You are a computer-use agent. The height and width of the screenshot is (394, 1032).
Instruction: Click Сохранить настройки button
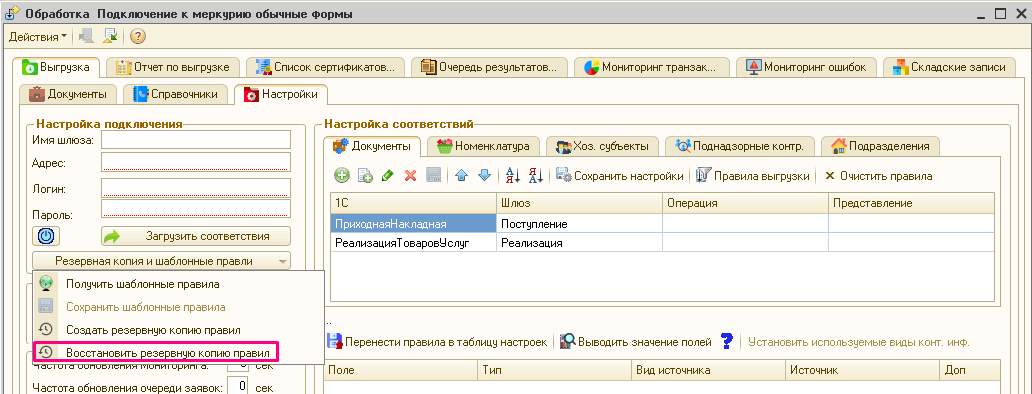[620, 176]
